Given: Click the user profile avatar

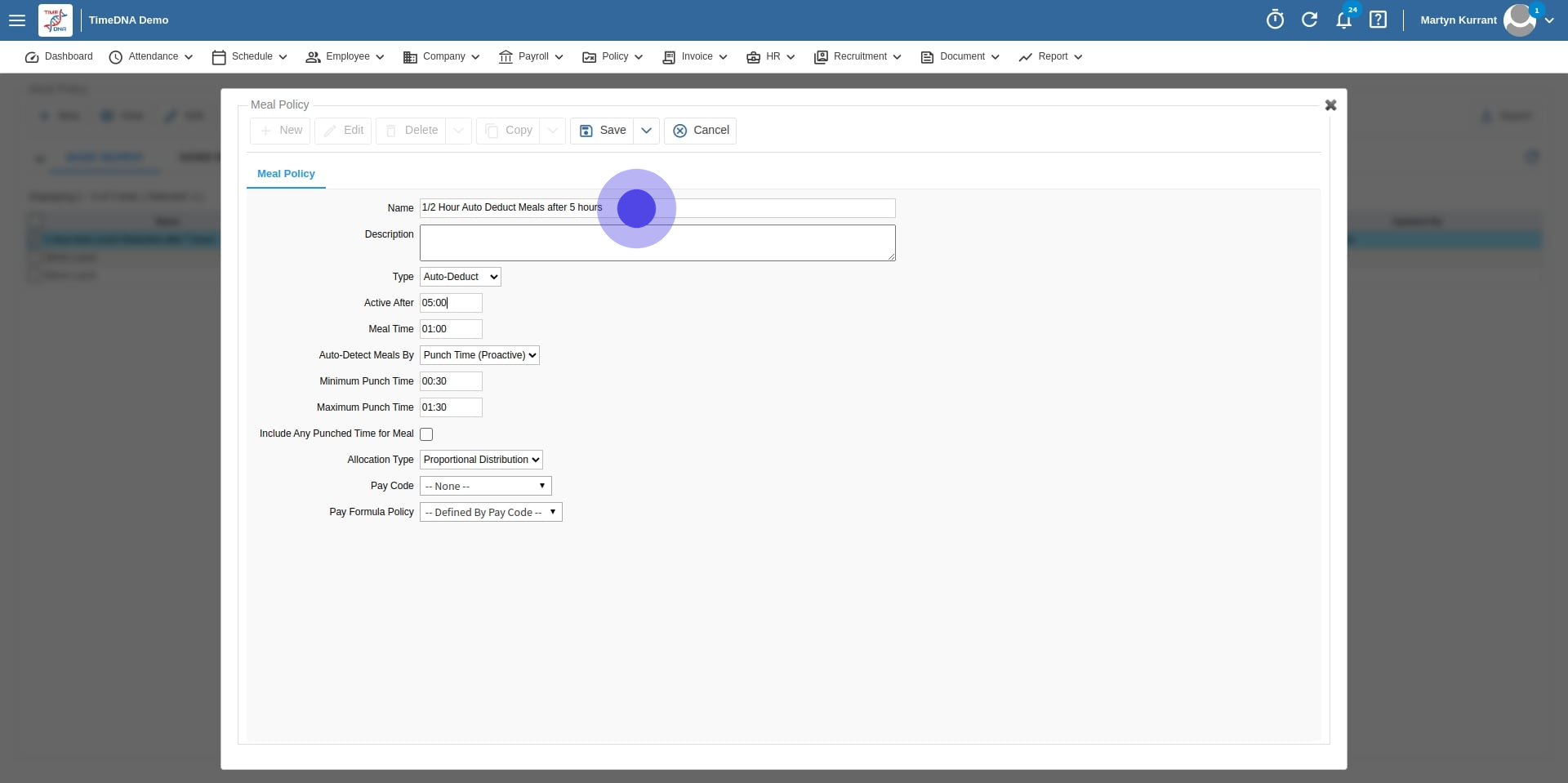Looking at the screenshot, I should pyautogui.click(x=1519, y=20).
